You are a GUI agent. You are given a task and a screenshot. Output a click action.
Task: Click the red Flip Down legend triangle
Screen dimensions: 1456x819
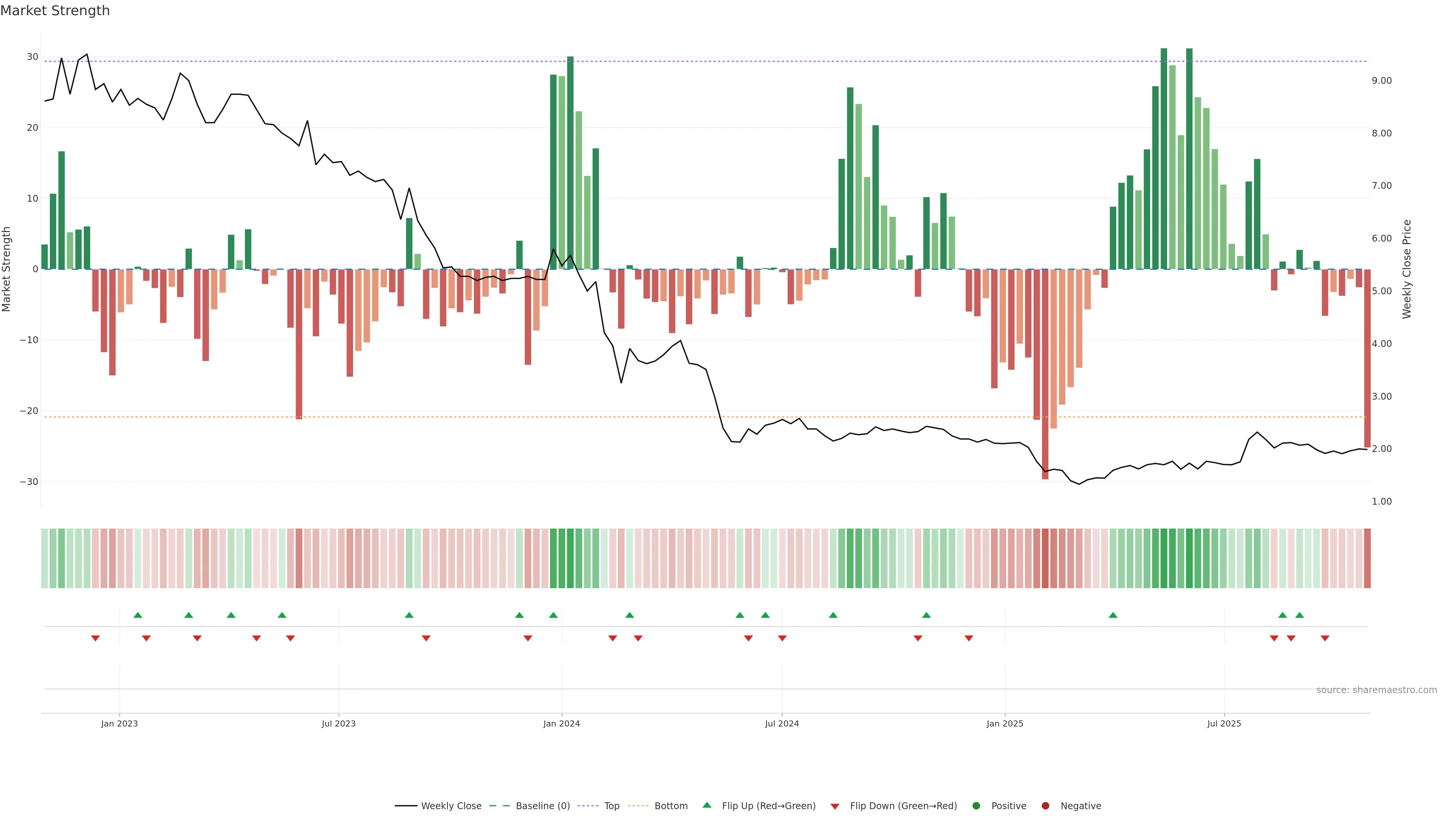tap(835, 806)
